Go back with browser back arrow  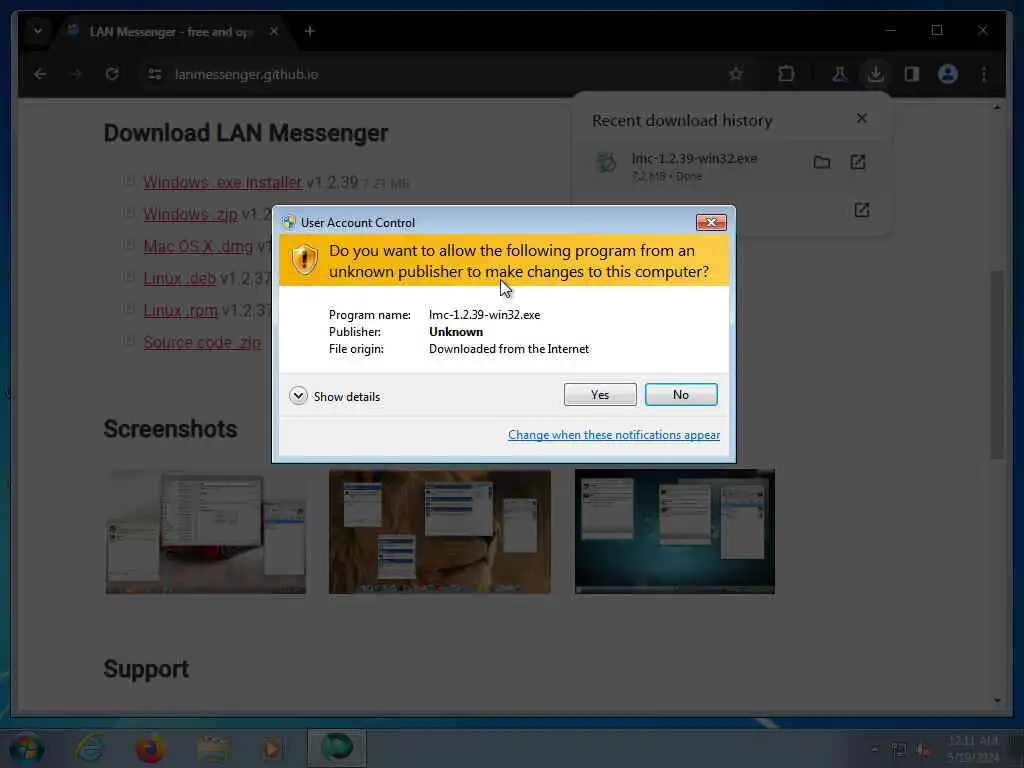pyautogui.click(x=40, y=74)
